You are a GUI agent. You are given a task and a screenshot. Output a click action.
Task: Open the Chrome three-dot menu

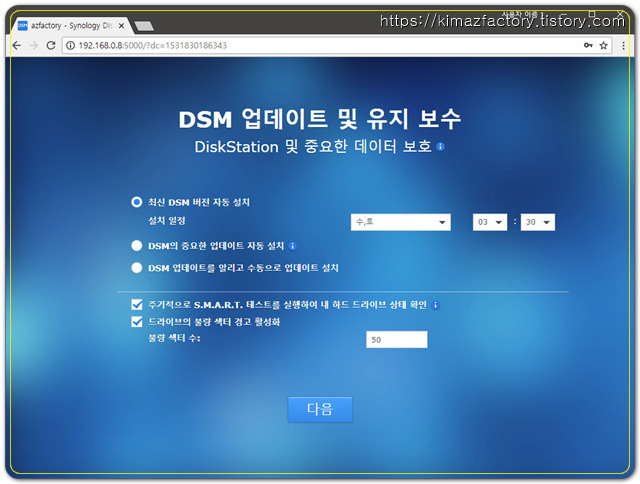623,45
